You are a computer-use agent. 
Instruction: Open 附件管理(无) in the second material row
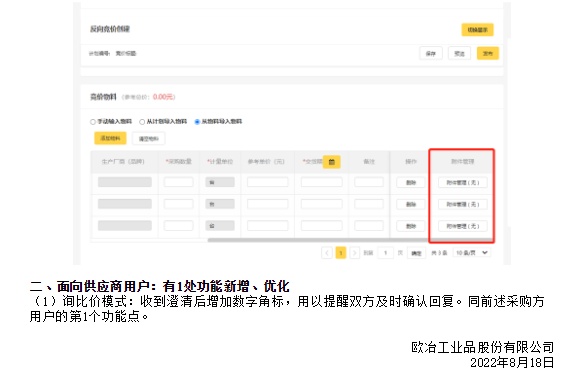pos(463,204)
